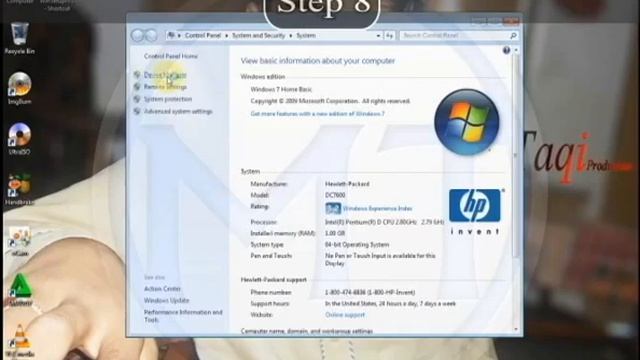The image size is (640, 360).
Task: Open Advanced system settings link
Action: [178, 111]
